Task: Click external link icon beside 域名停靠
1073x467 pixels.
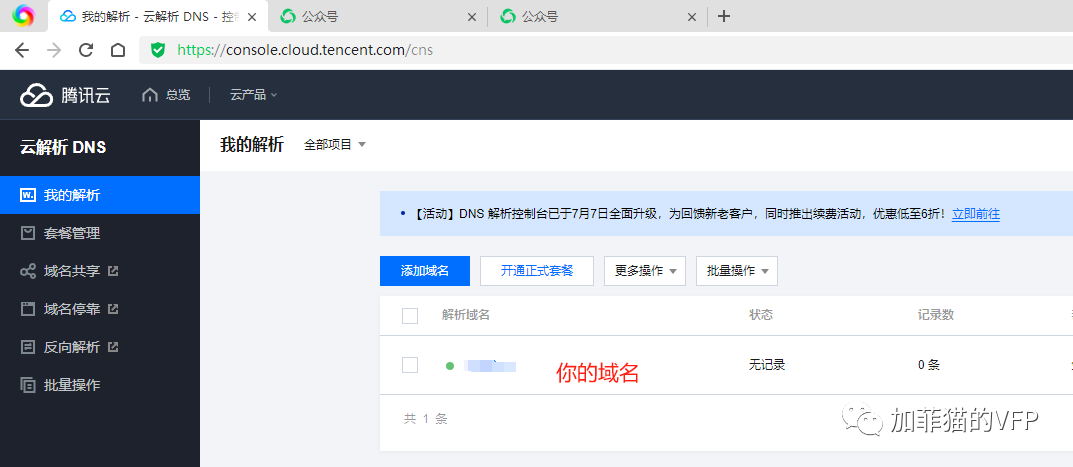Action: (114, 309)
